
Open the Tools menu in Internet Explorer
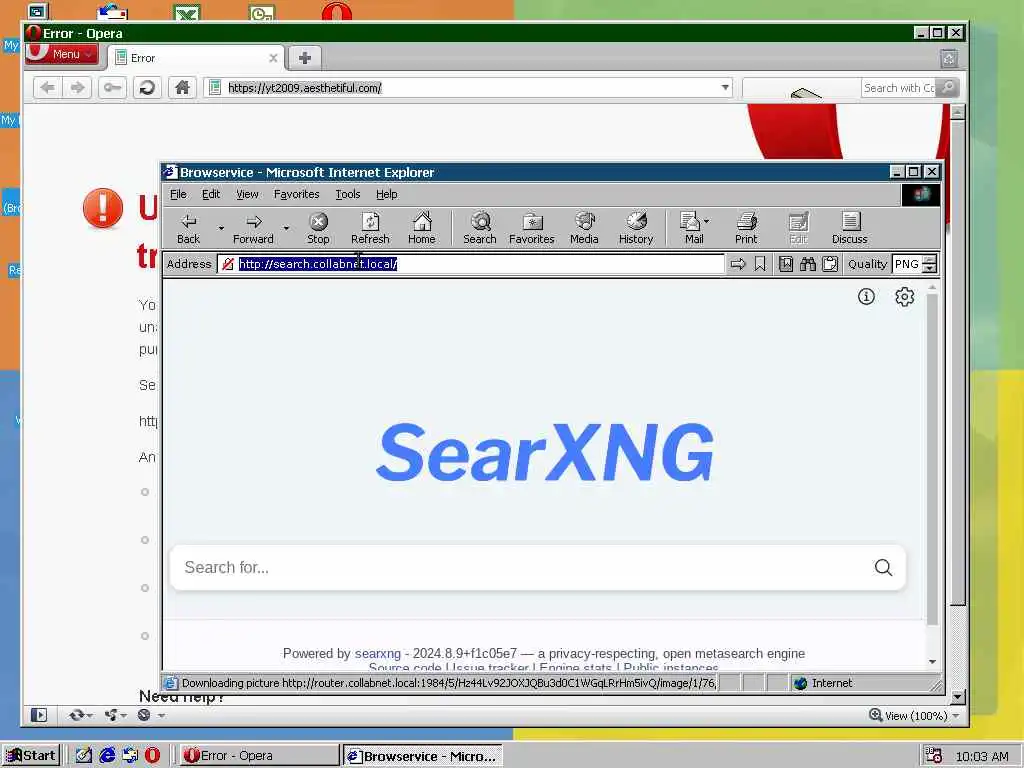point(347,194)
